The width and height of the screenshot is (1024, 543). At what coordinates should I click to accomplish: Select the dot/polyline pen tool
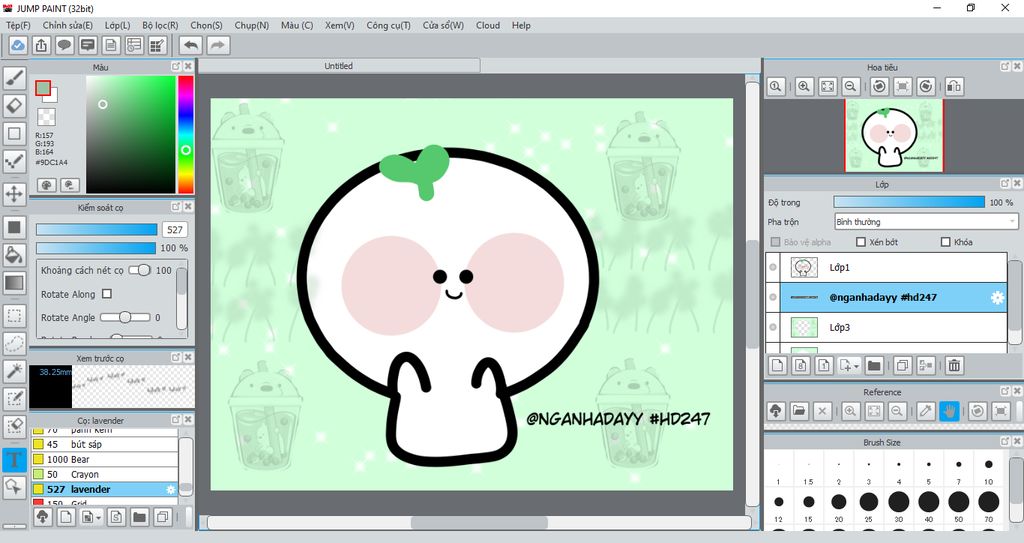tap(14, 161)
